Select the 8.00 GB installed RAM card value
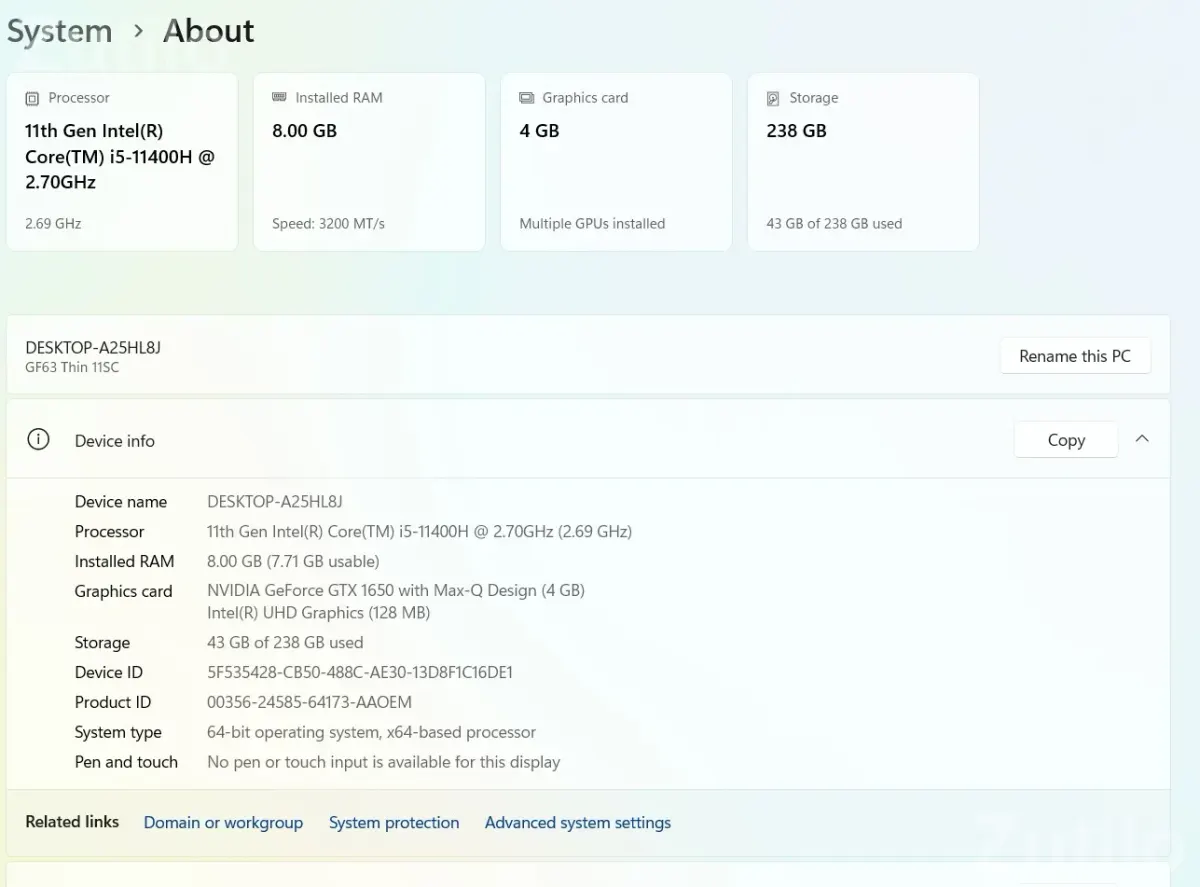Image resolution: width=1200 pixels, height=887 pixels. pyautogui.click(x=304, y=131)
